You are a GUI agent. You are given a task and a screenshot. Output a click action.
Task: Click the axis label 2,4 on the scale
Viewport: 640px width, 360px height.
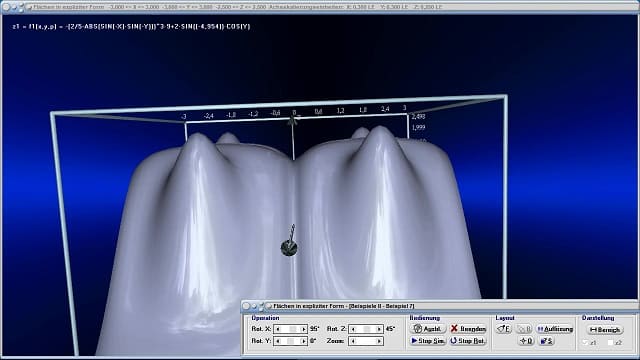coord(384,109)
